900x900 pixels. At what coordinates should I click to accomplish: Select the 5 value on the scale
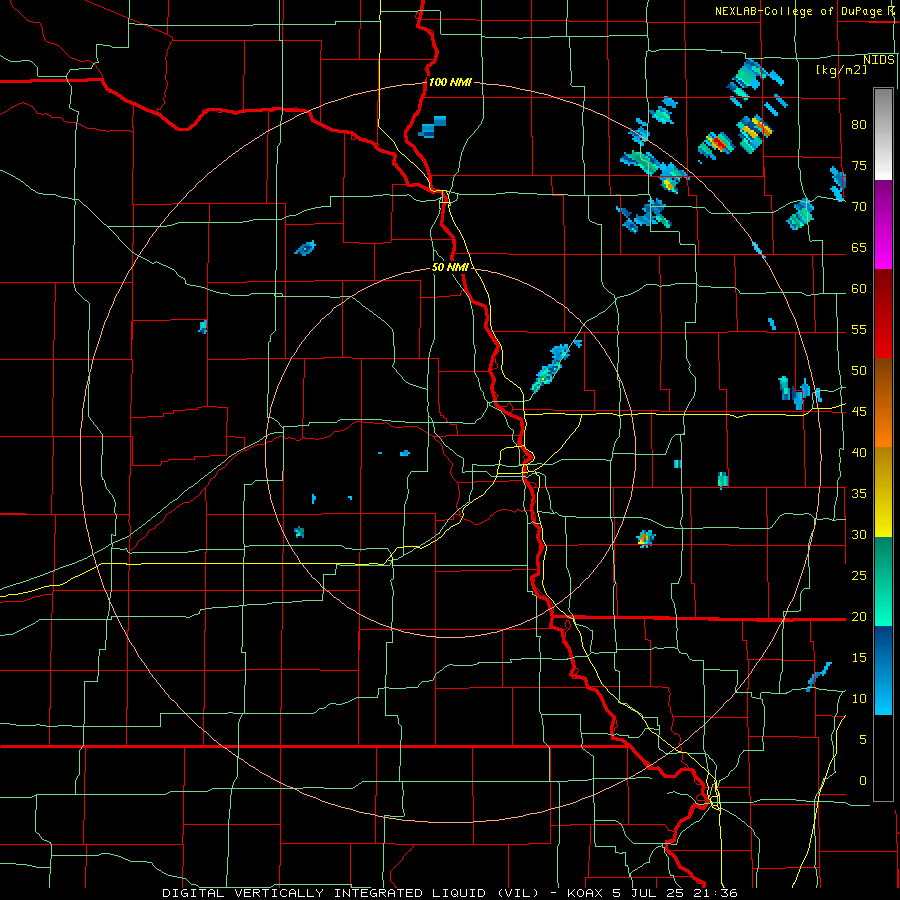pyautogui.click(x=863, y=739)
